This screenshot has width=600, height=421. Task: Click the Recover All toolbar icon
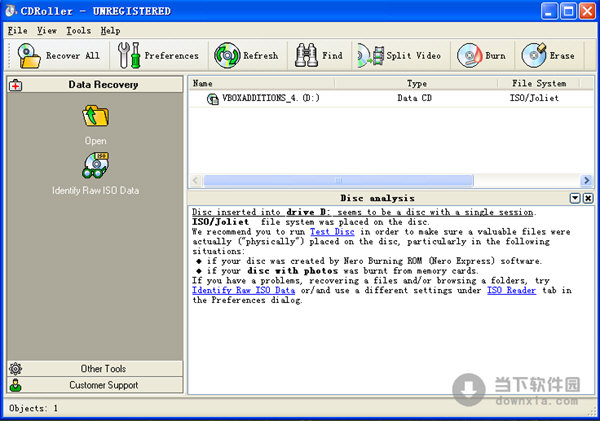pos(29,56)
